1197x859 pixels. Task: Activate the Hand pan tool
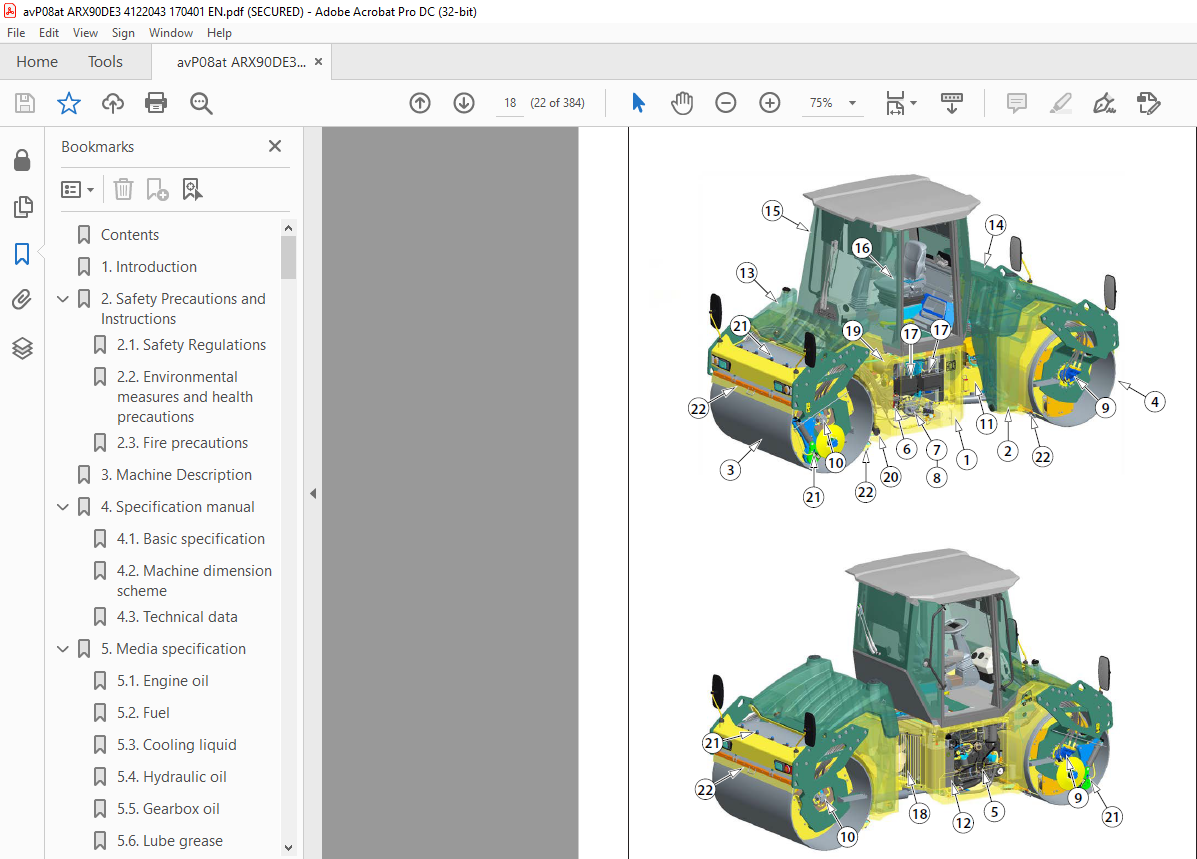point(682,103)
